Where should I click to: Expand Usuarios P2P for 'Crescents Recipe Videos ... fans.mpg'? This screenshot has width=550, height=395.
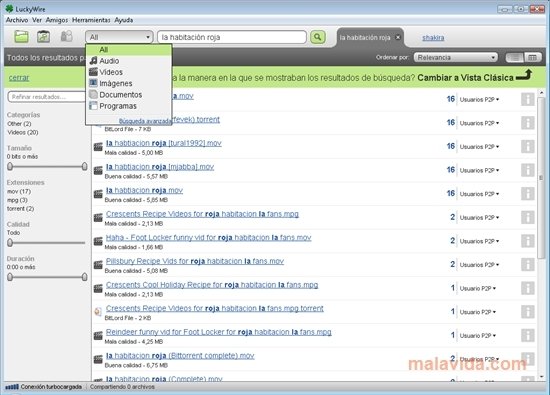(x=479, y=217)
